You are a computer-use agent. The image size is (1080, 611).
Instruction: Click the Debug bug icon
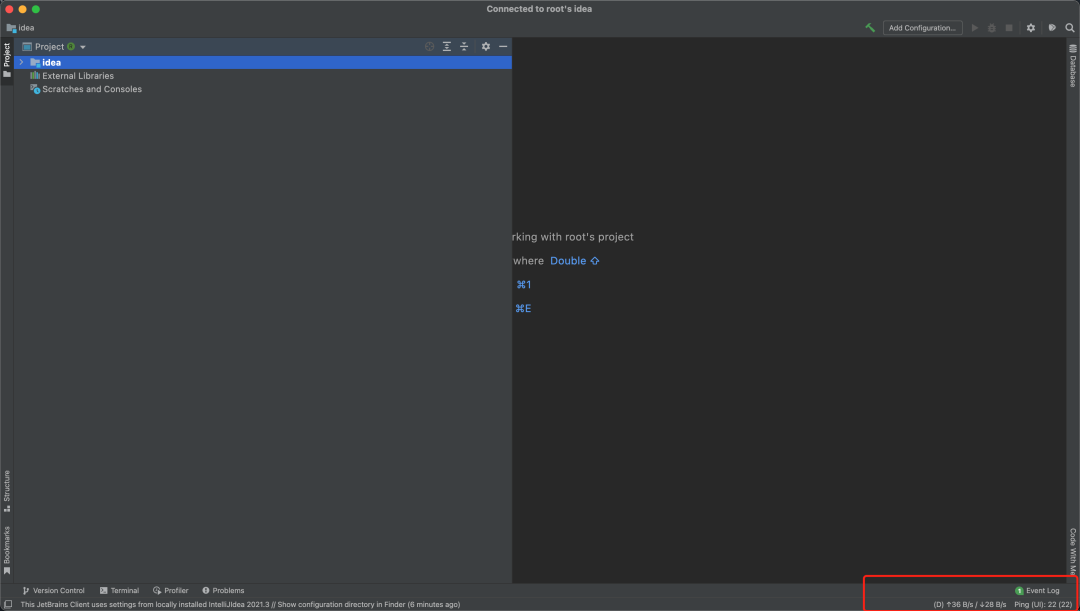(x=992, y=28)
